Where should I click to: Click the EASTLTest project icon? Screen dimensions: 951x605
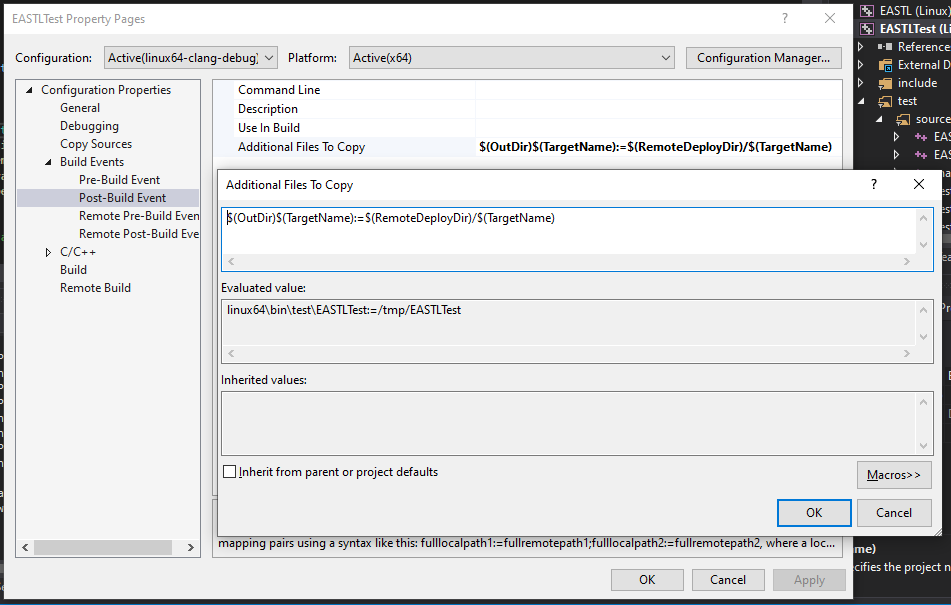click(866, 28)
